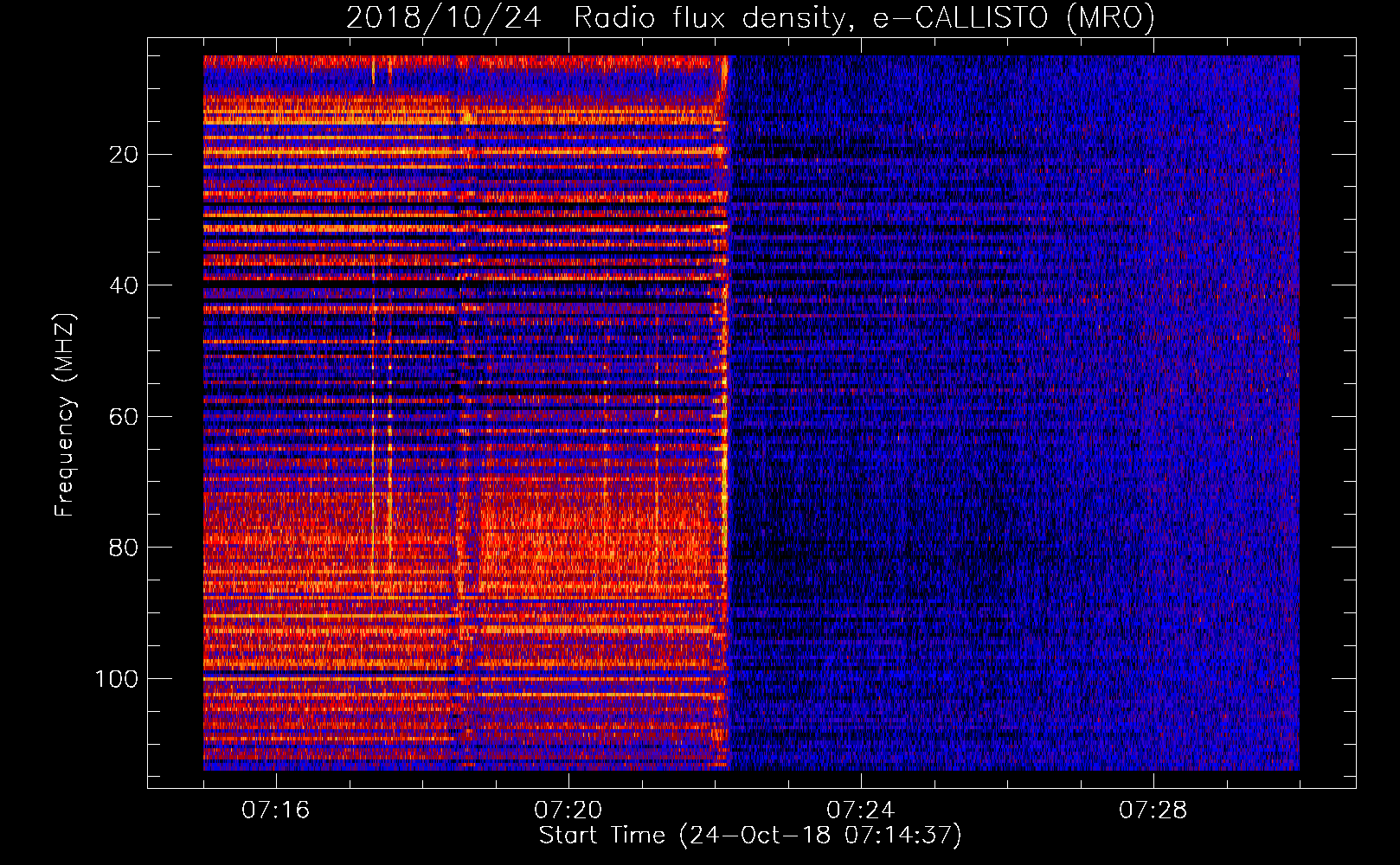Click the '07:20' time tick label
Image resolution: width=1400 pixels, height=865 pixels.
568,810
